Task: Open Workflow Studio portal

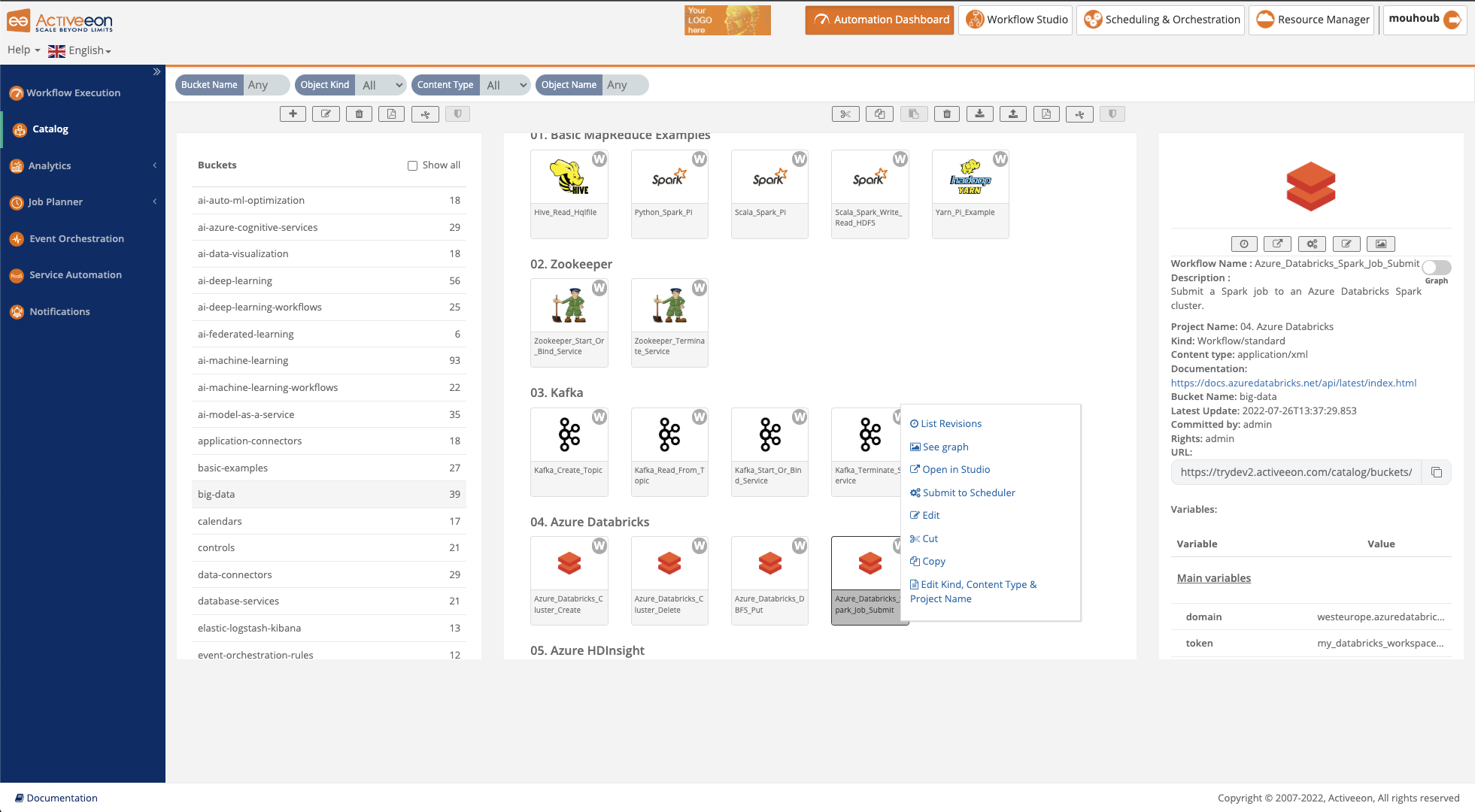Action: pyautogui.click(x=1015, y=20)
